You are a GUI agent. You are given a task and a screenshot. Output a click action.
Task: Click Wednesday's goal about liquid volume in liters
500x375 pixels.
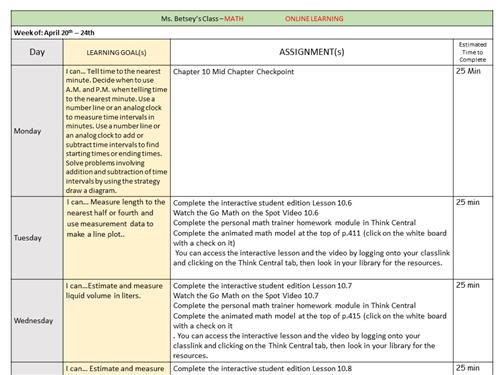click(114, 291)
